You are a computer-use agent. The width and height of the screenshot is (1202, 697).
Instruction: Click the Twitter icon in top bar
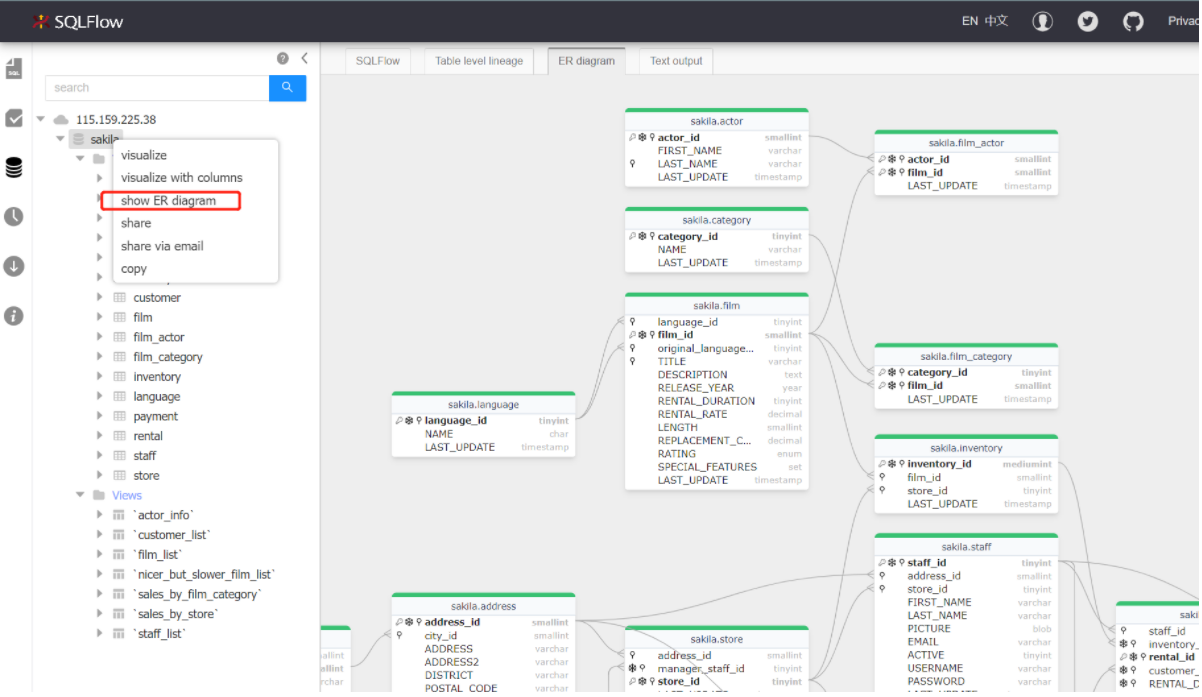pyautogui.click(x=1087, y=20)
